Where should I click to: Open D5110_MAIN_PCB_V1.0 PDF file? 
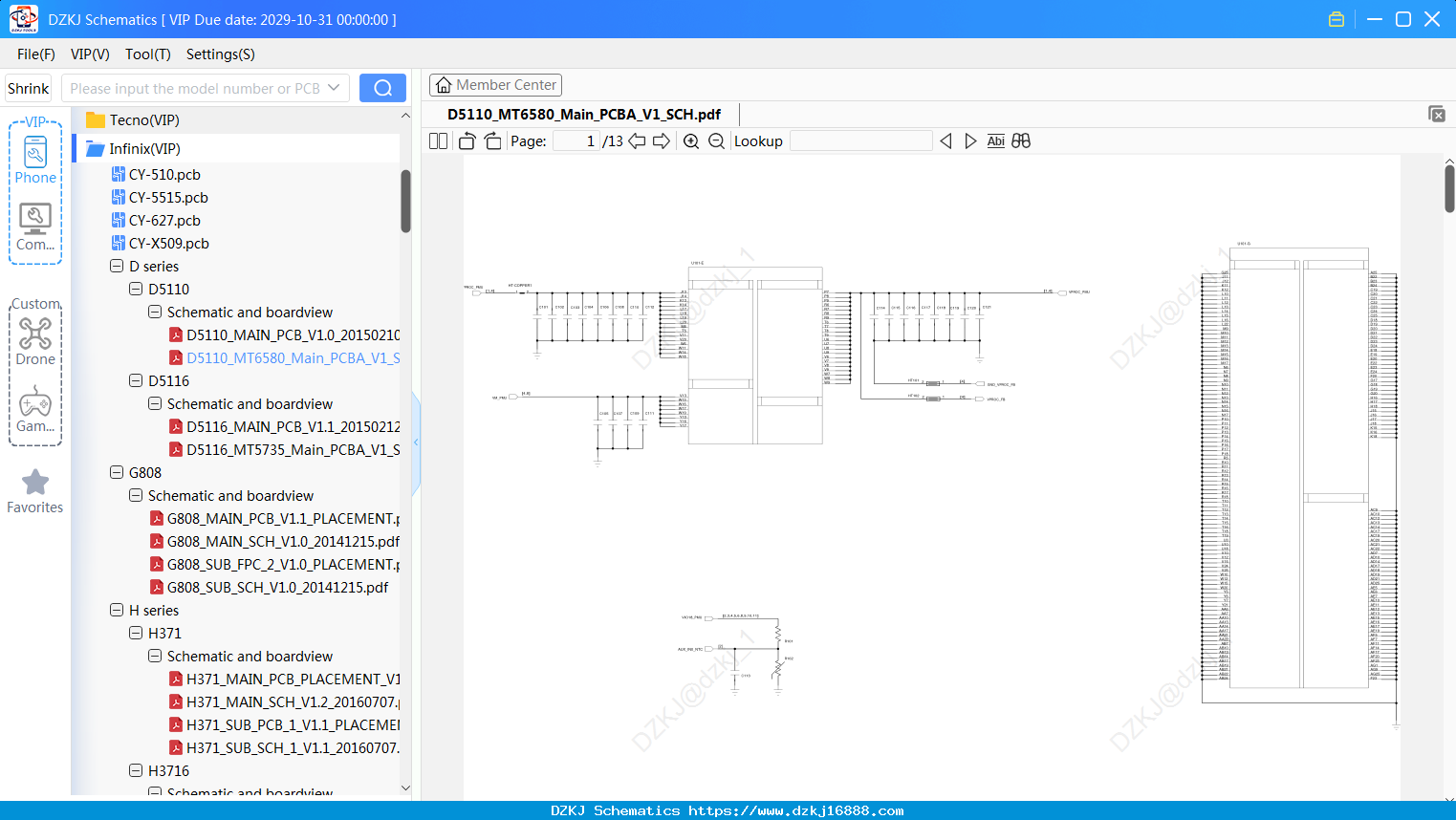click(x=285, y=335)
